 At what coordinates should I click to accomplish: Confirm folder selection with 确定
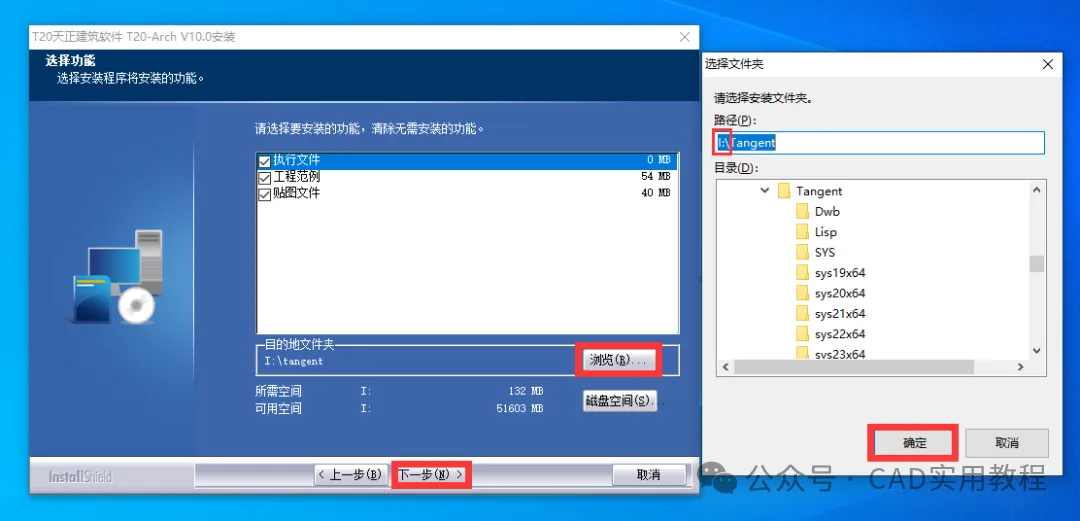(915, 443)
